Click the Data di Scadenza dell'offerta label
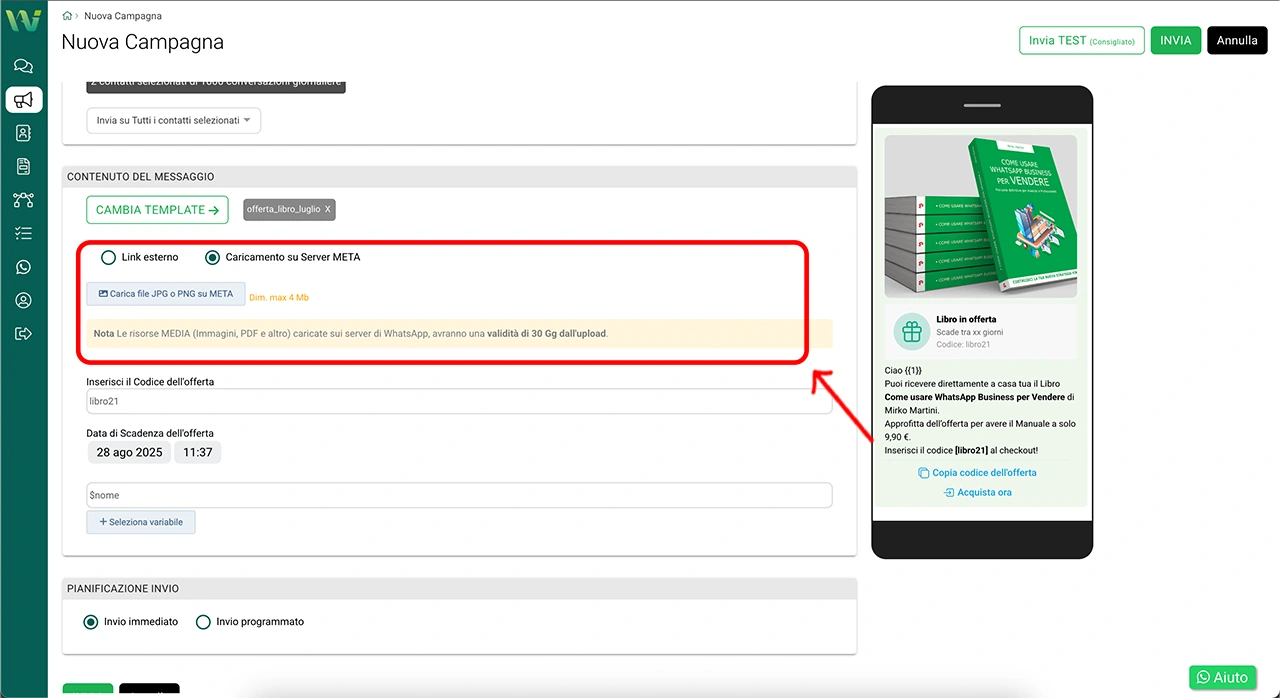 pyautogui.click(x=150, y=433)
